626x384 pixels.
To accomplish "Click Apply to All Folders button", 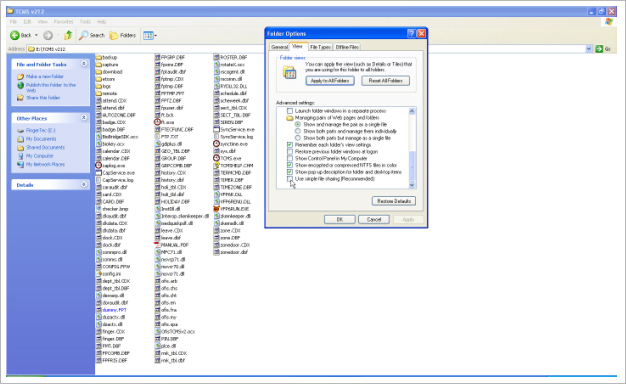I will 330,81.
